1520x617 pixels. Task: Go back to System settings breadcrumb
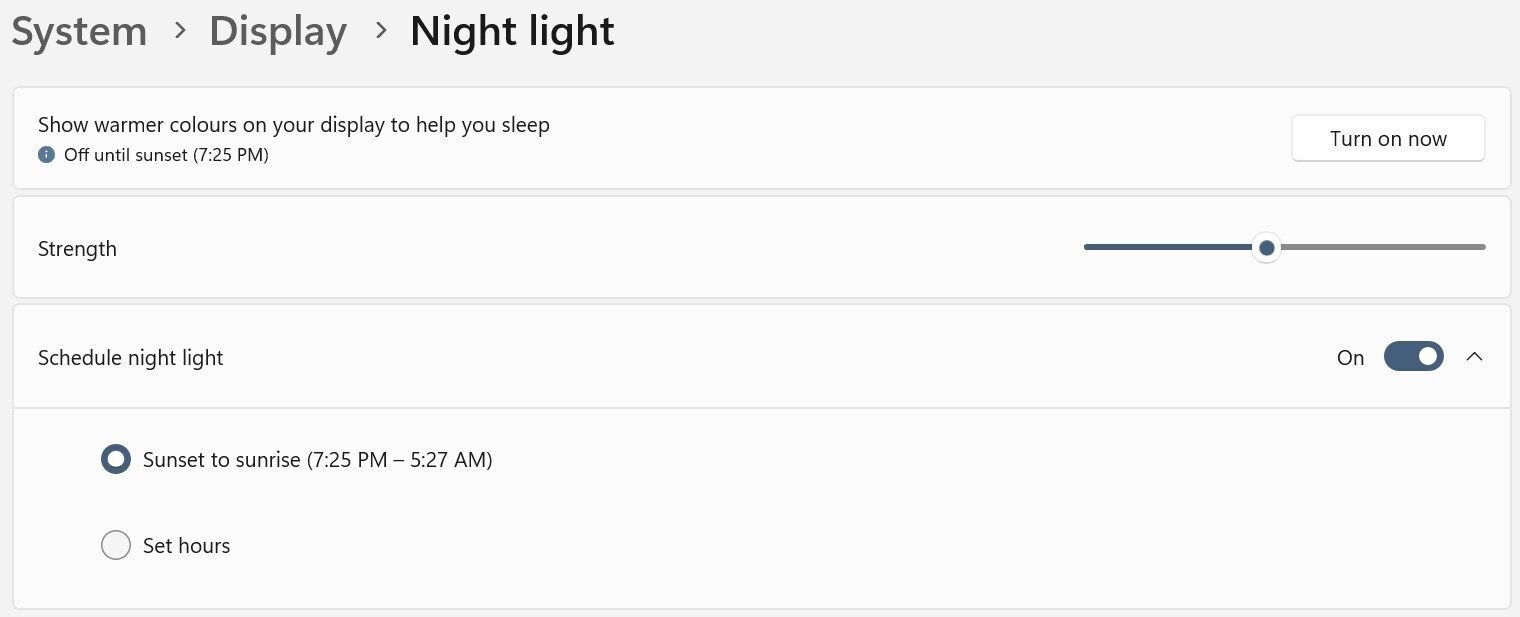coord(79,32)
